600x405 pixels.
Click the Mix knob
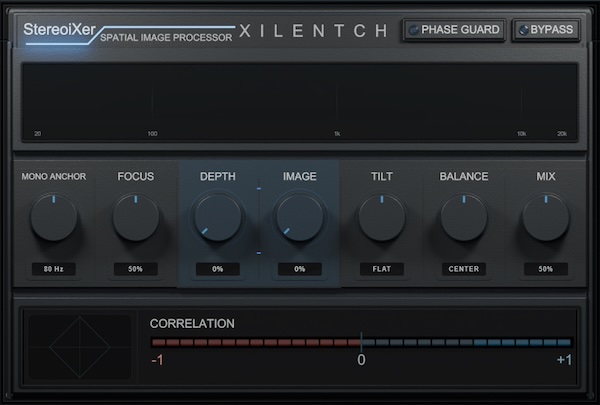pos(546,217)
